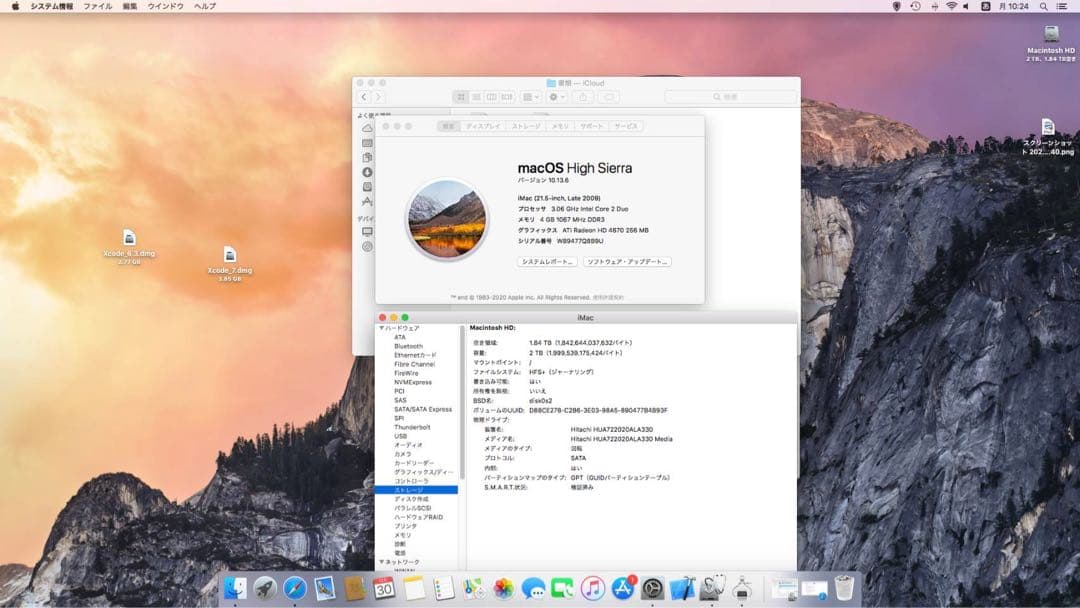Click the Spotlight search icon in the menu bar

click(1044, 6)
